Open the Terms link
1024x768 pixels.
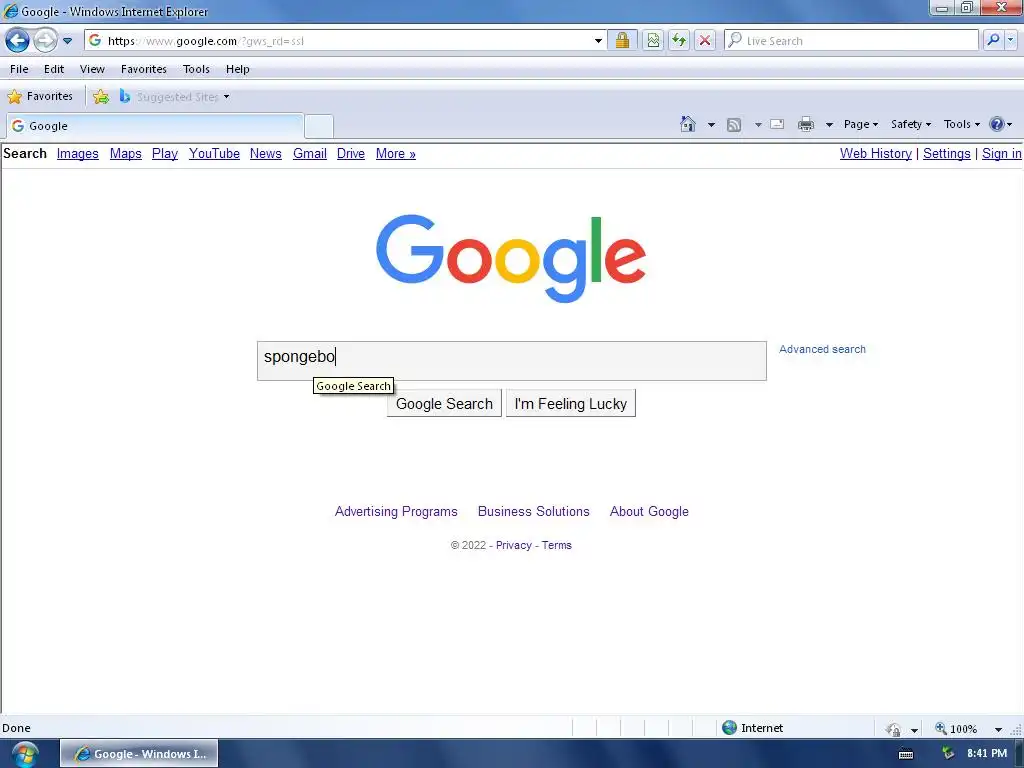[x=556, y=545]
